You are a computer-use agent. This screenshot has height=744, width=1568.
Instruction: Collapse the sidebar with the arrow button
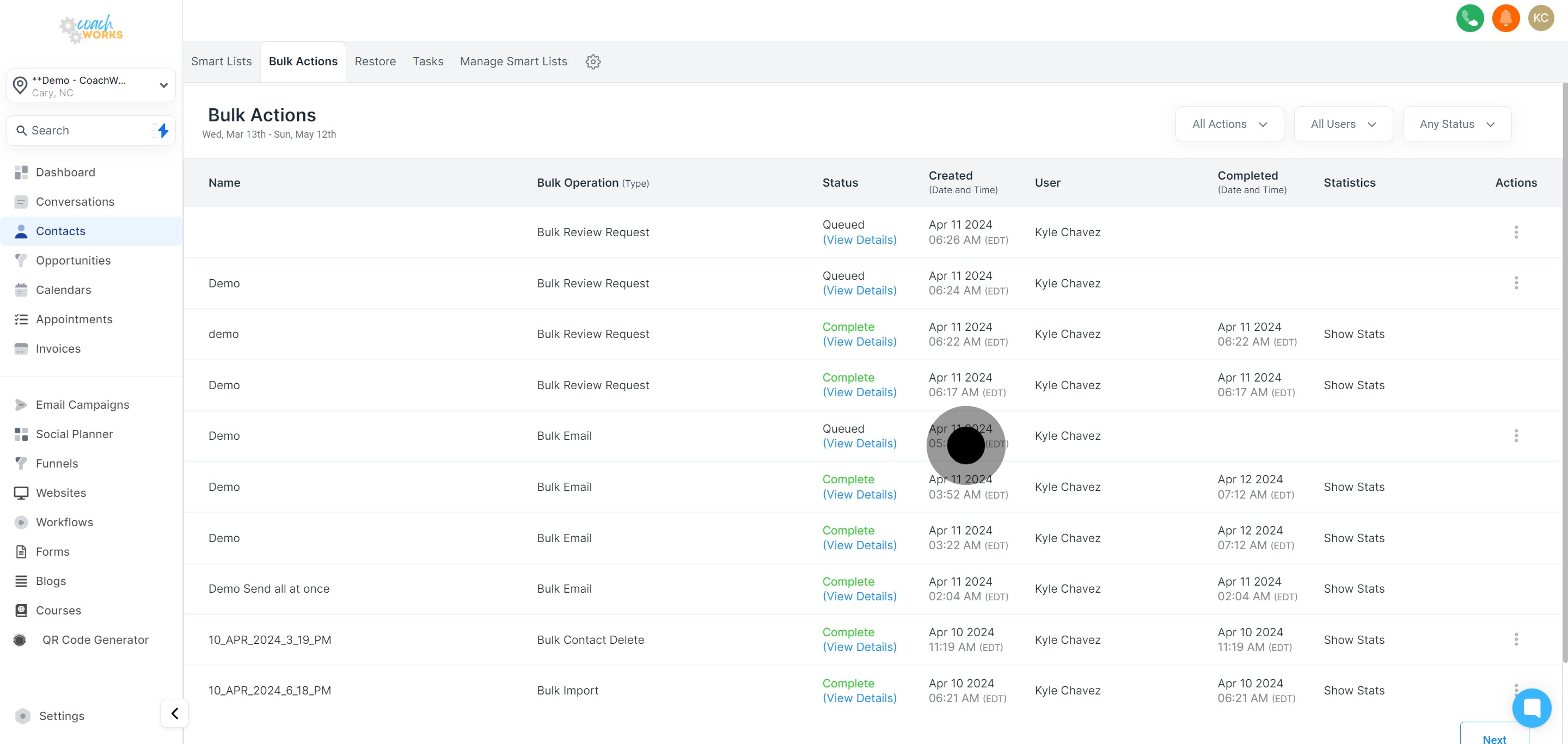pos(175,714)
